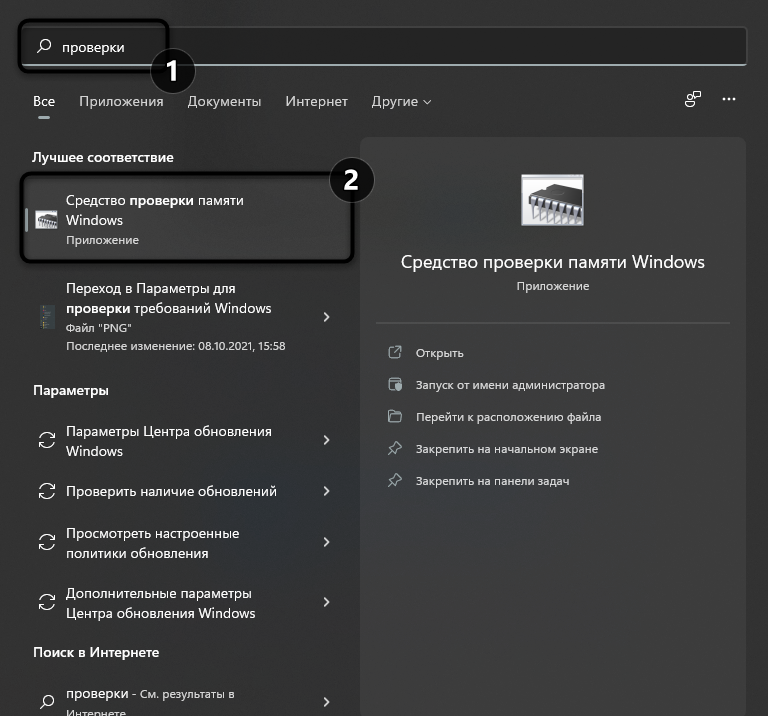Expand Windows Update settings result chevron
Viewport: 768px width, 716px height.
[327, 441]
